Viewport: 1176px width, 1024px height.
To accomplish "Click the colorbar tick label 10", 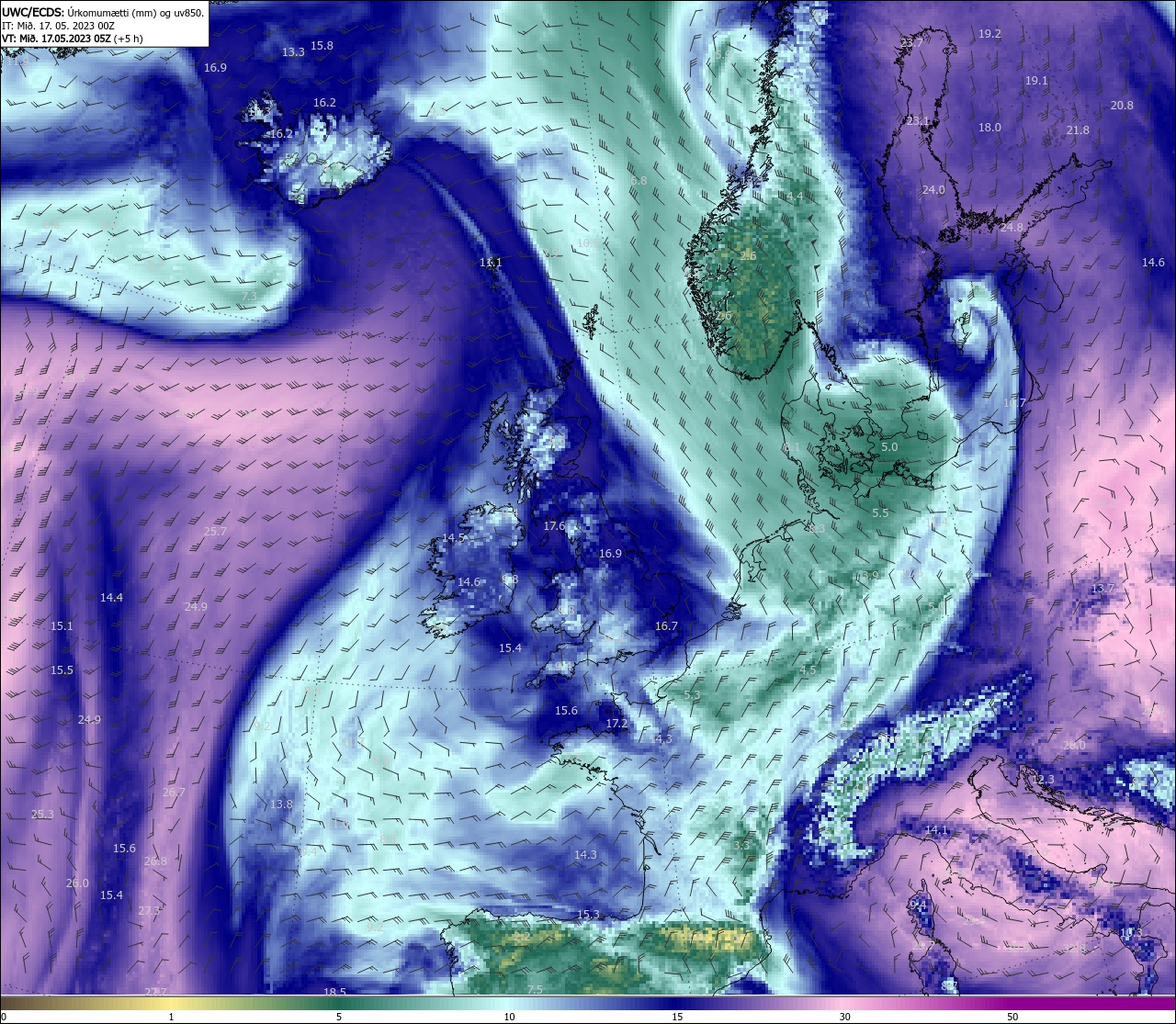I will (x=509, y=1017).
